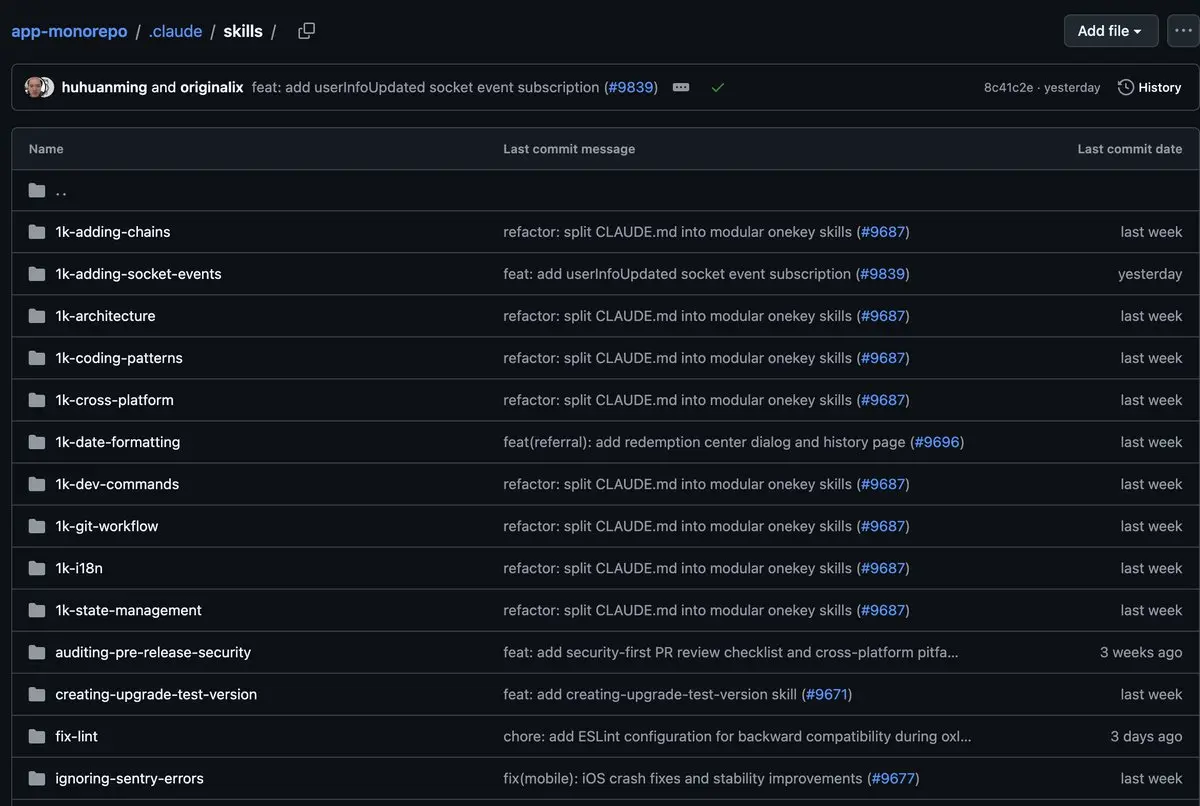1200x806 pixels.
Task: Navigate to the app-monorepo root breadcrumb
Action: (69, 31)
